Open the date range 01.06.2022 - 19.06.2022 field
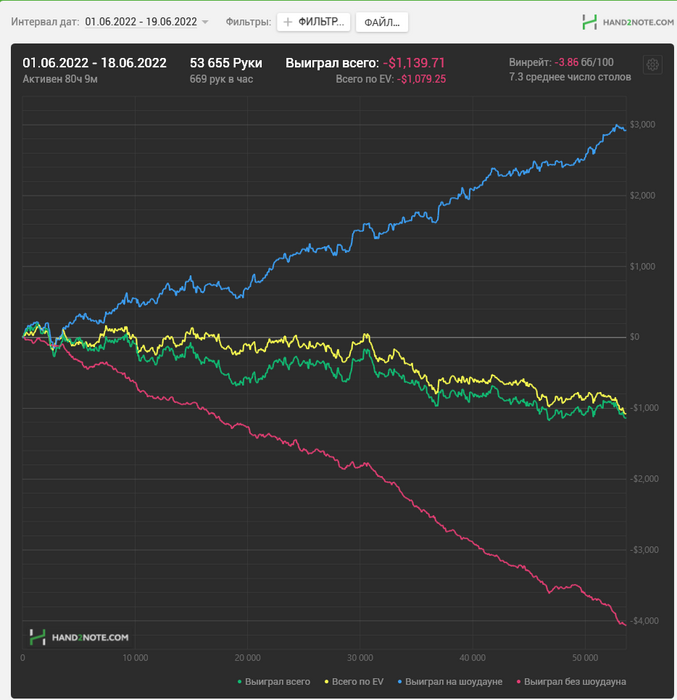The image size is (677, 700). tap(141, 22)
